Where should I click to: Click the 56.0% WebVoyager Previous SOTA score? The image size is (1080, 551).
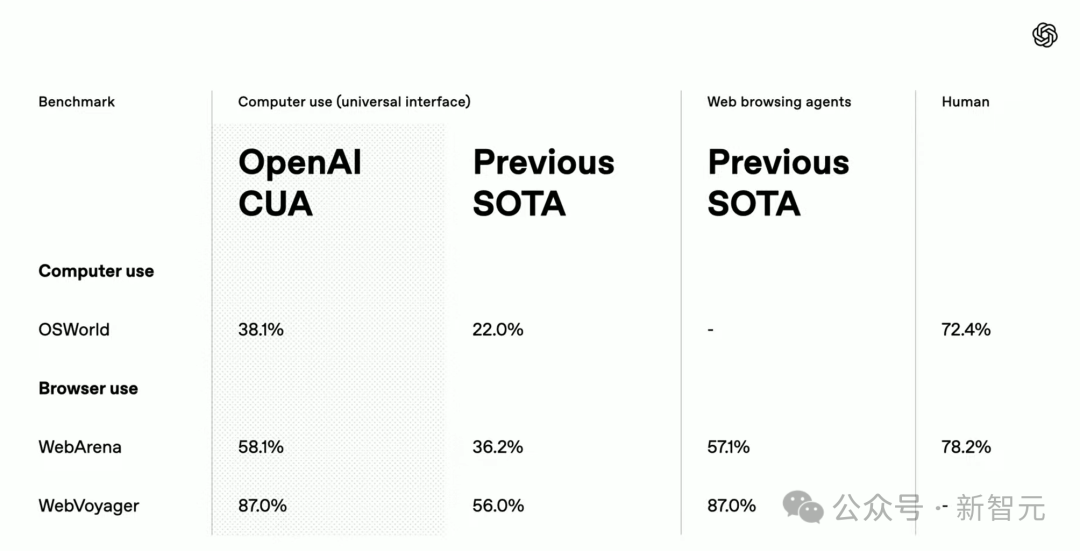point(498,506)
